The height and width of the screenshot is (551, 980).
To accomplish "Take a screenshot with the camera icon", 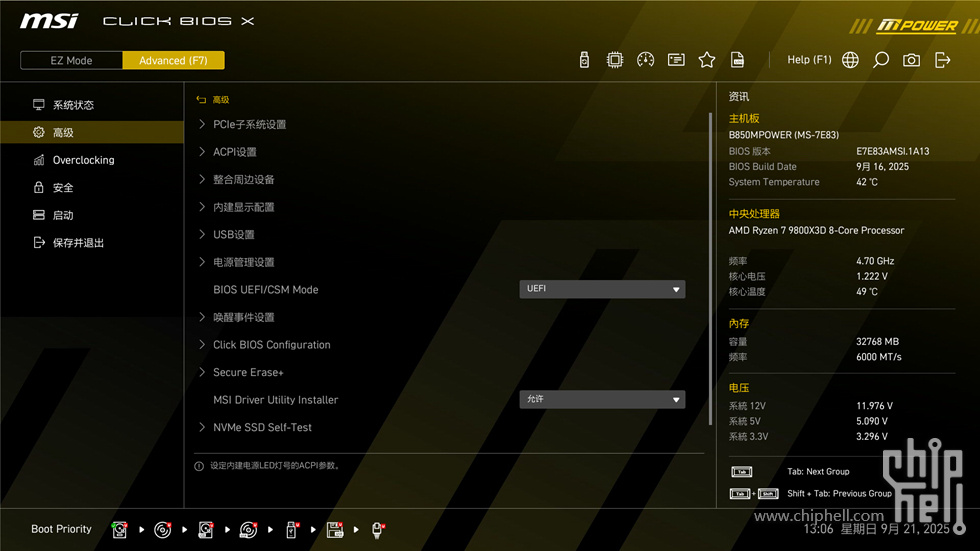I will 911,60.
